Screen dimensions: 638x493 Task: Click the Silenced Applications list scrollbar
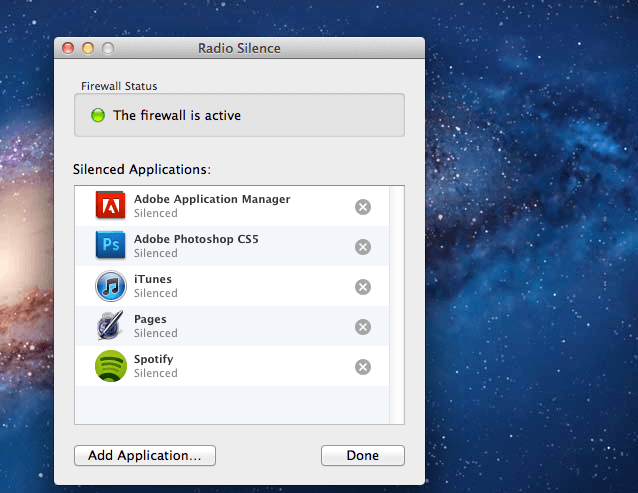coord(397,305)
